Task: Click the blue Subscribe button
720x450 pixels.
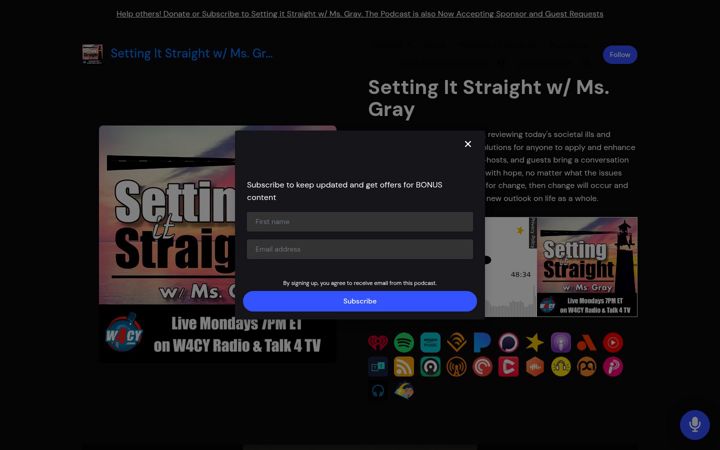Action: pyautogui.click(x=360, y=301)
